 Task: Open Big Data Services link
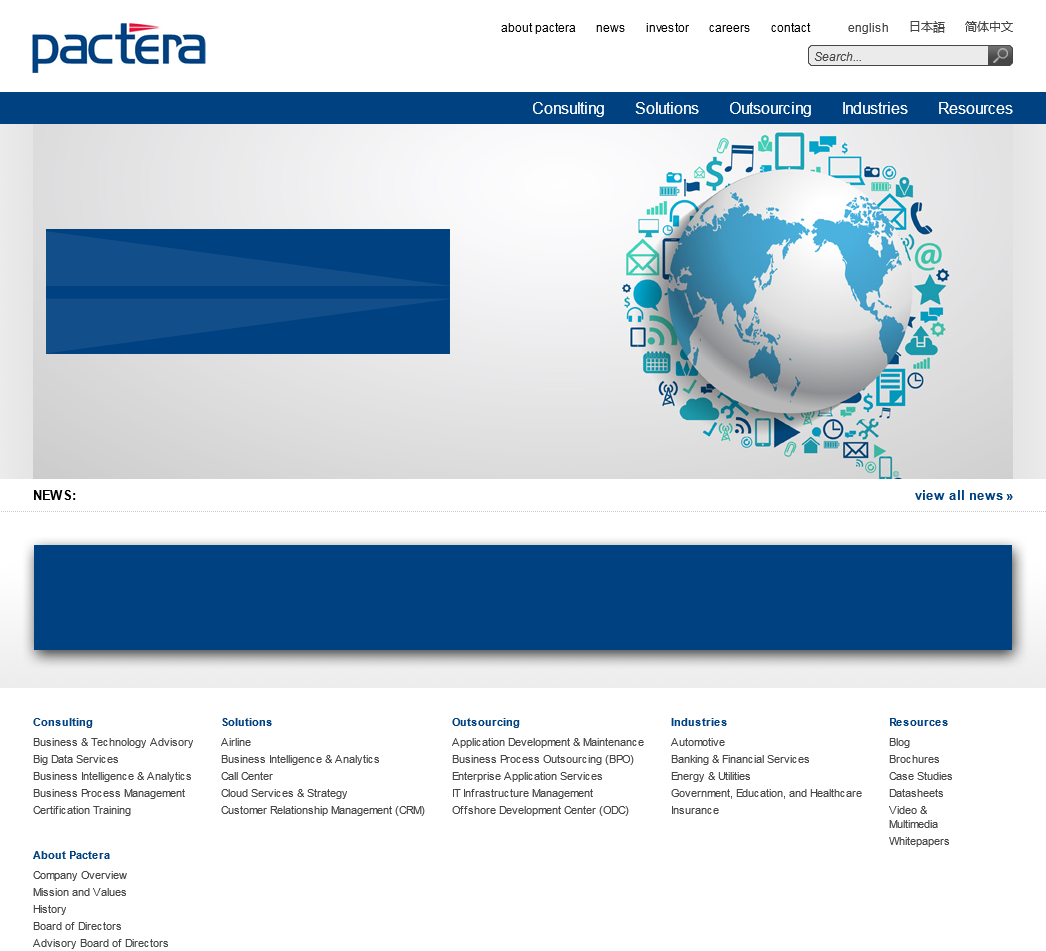click(75, 760)
